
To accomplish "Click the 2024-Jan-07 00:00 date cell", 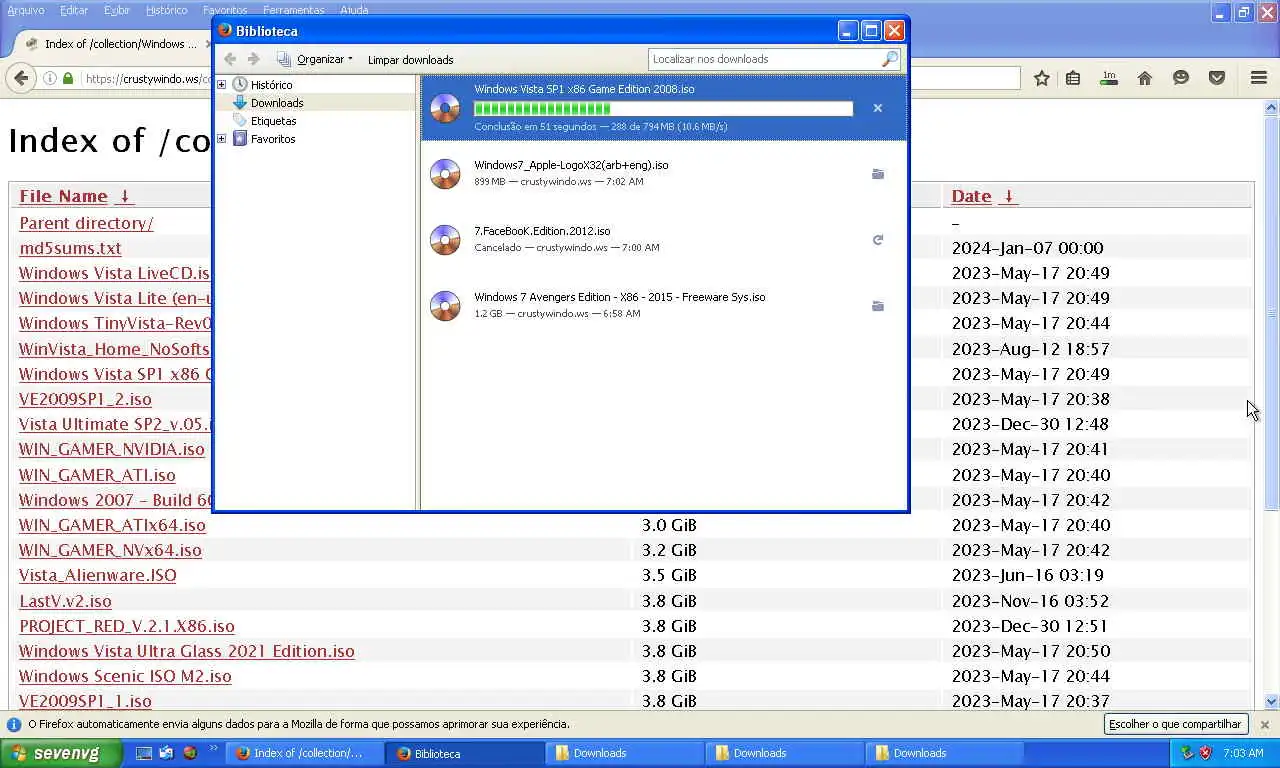I will pyautogui.click(x=1027, y=248).
